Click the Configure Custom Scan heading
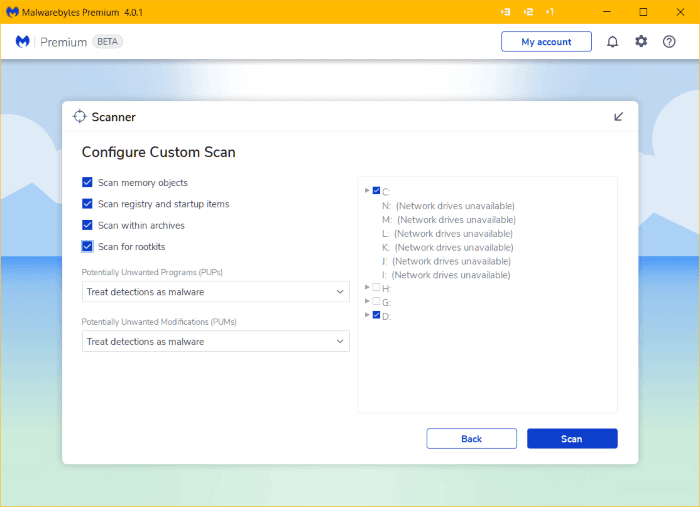Viewport: 700px width, 507px height. (x=158, y=152)
